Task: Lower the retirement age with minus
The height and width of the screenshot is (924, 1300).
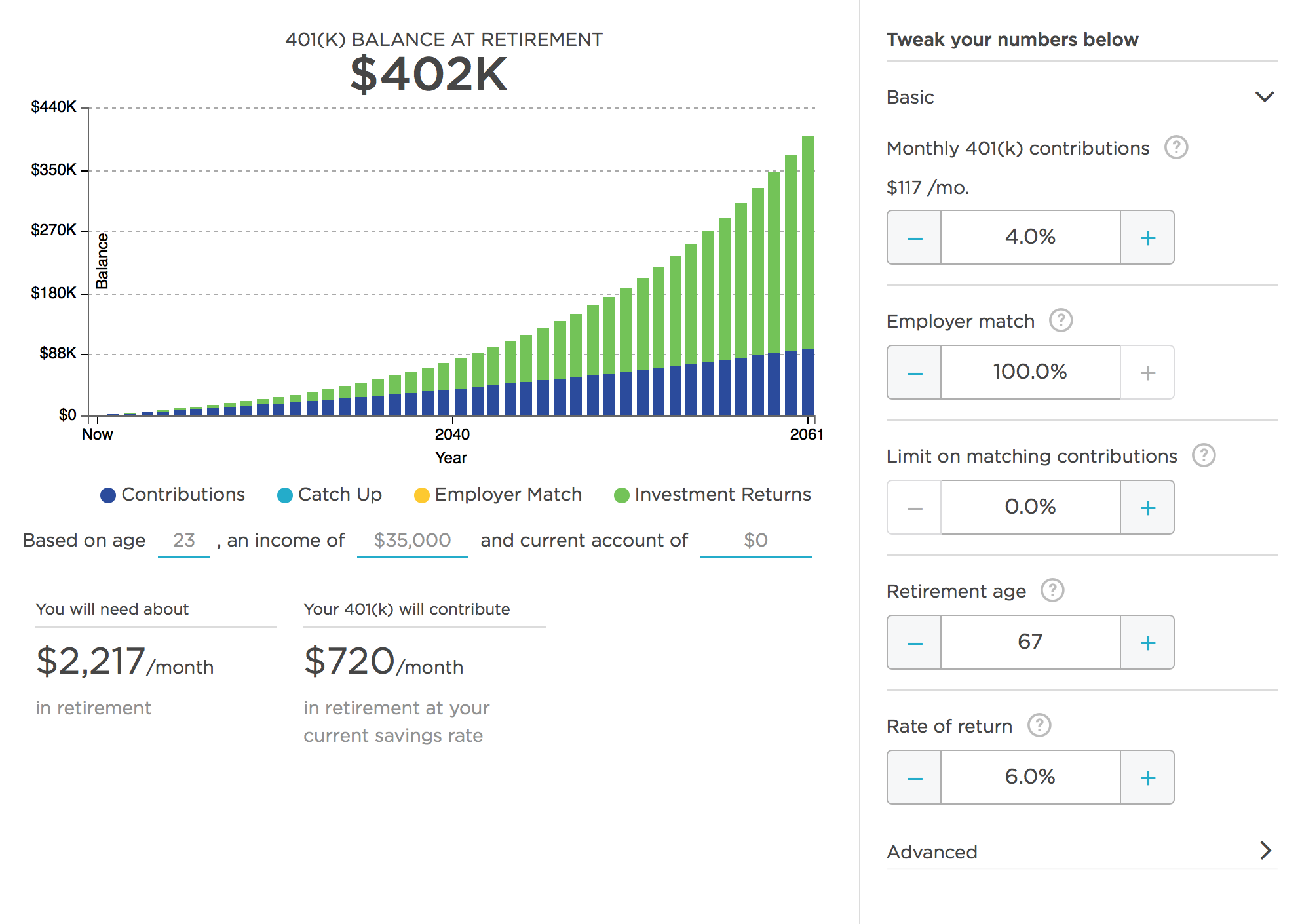Action: coord(915,643)
